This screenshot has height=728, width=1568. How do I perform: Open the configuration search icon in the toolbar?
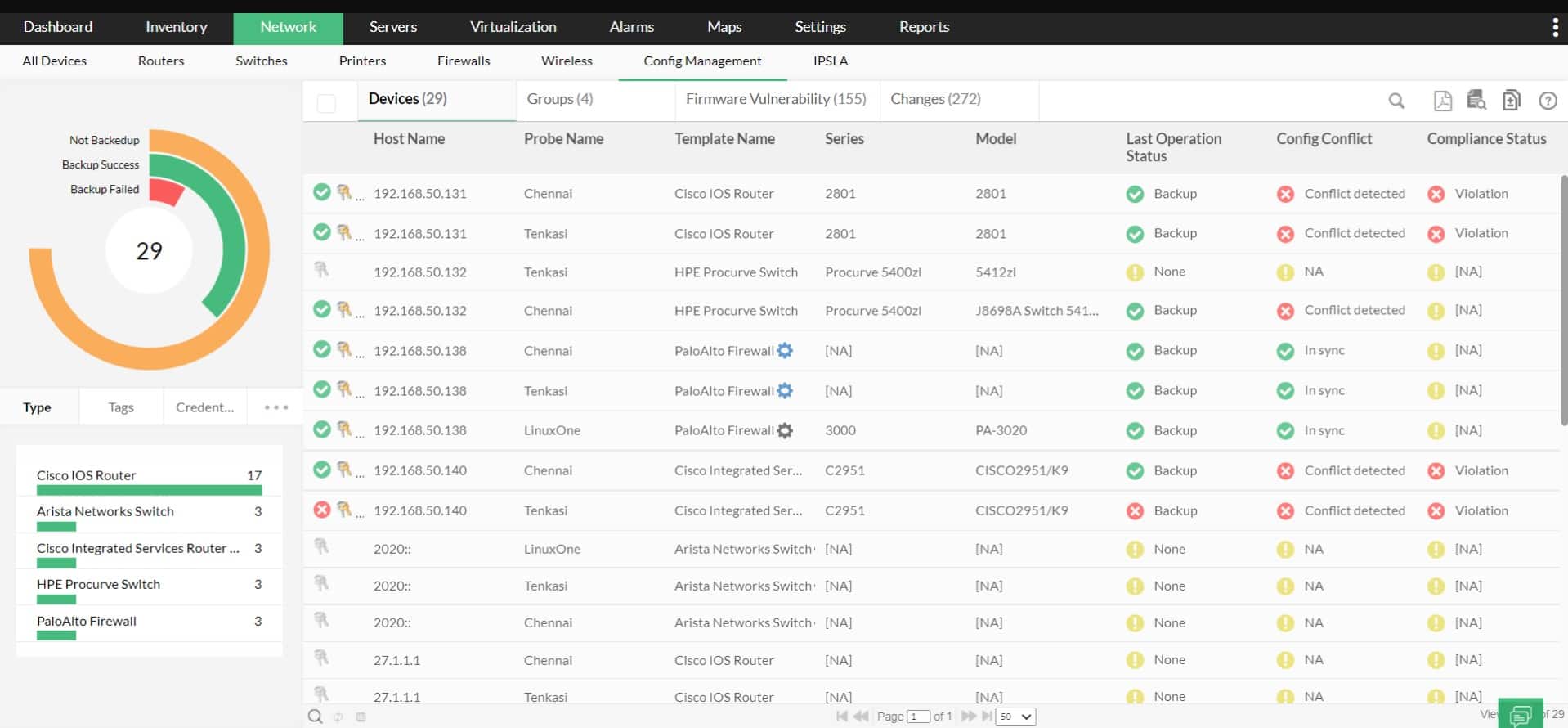pos(1476,100)
